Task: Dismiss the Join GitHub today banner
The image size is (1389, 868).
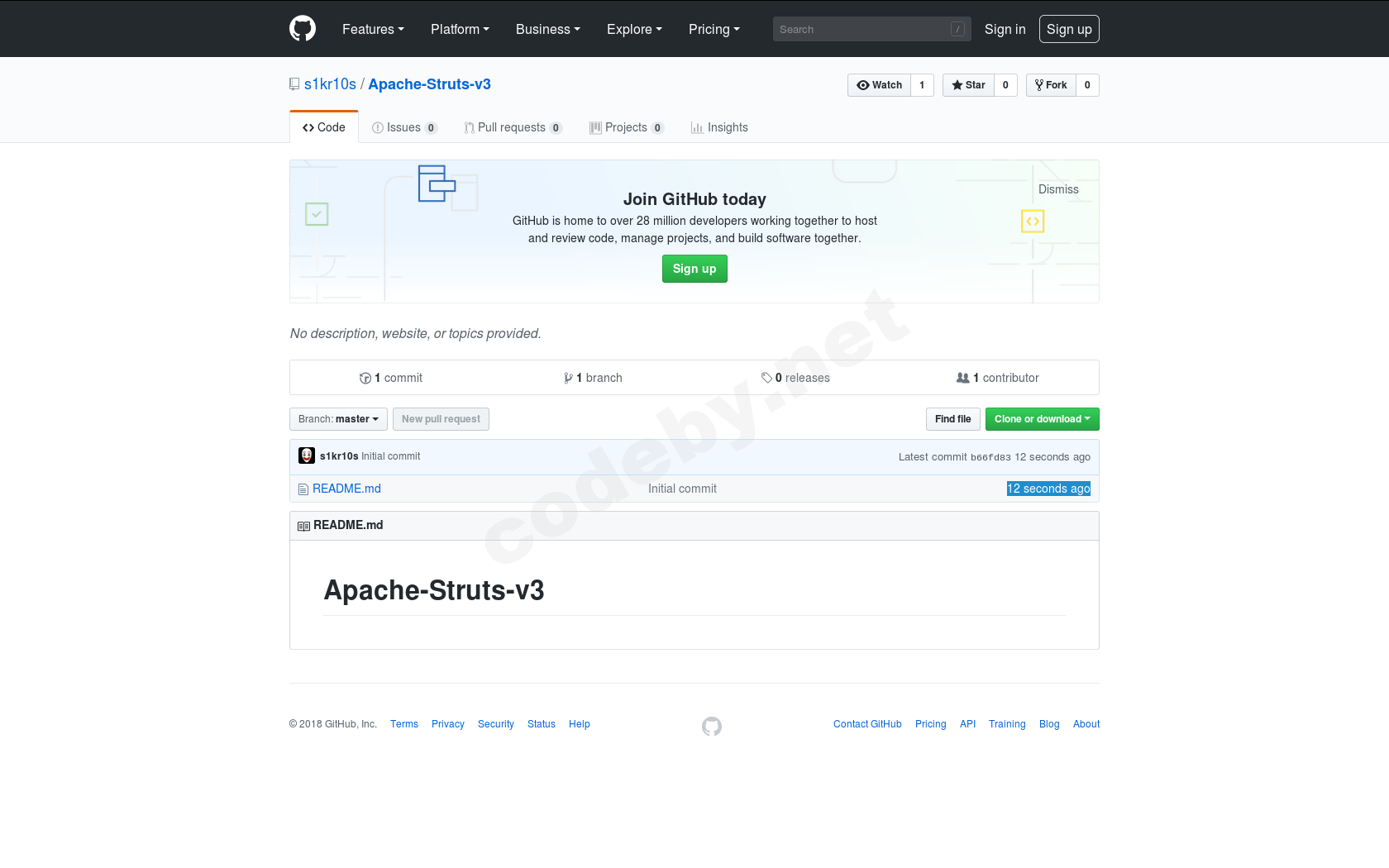Action: pyautogui.click(x=1058, y=189)
